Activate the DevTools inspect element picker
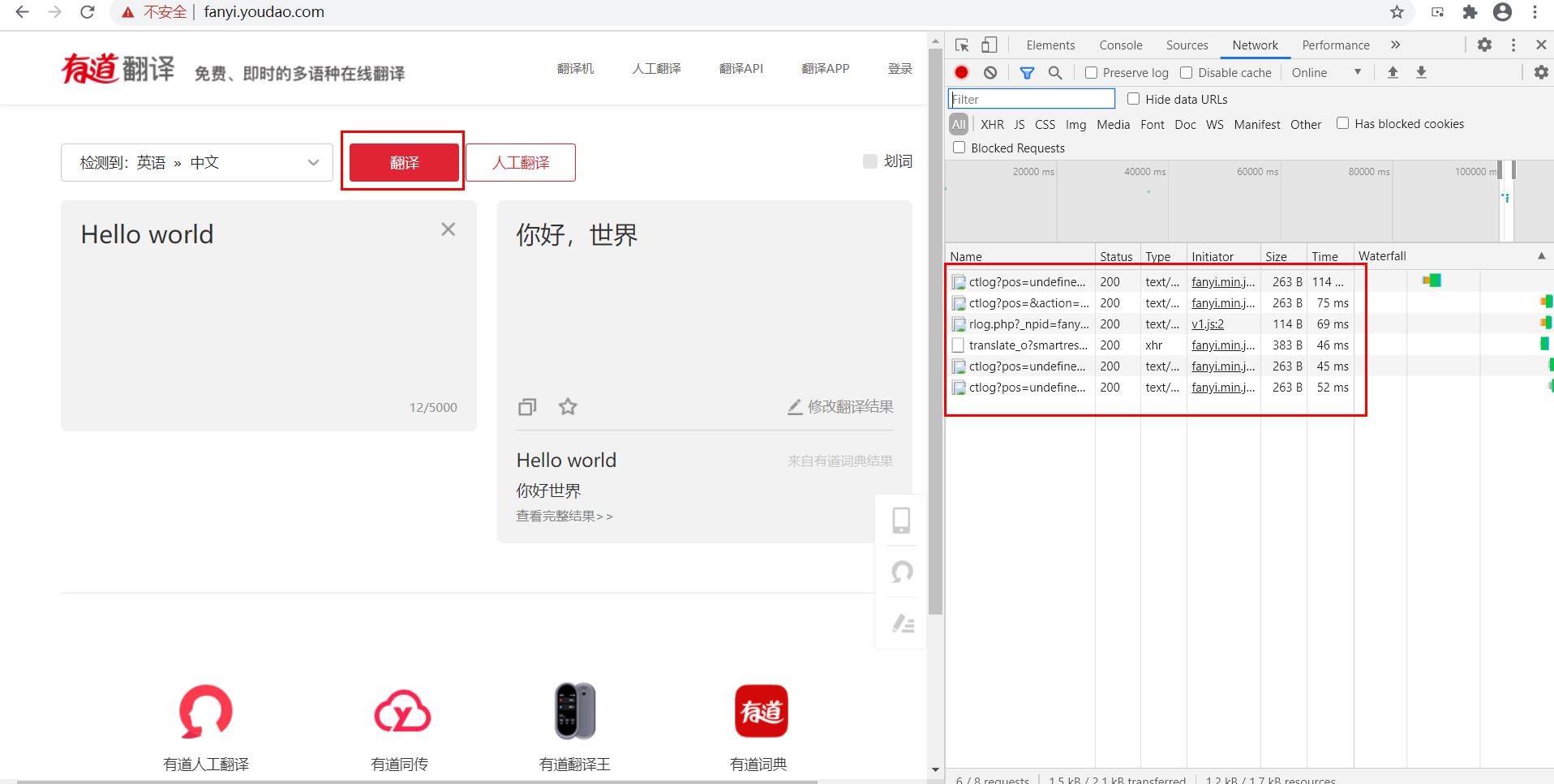The width and height of the screenshot is (1554, 784). point(962,45)
